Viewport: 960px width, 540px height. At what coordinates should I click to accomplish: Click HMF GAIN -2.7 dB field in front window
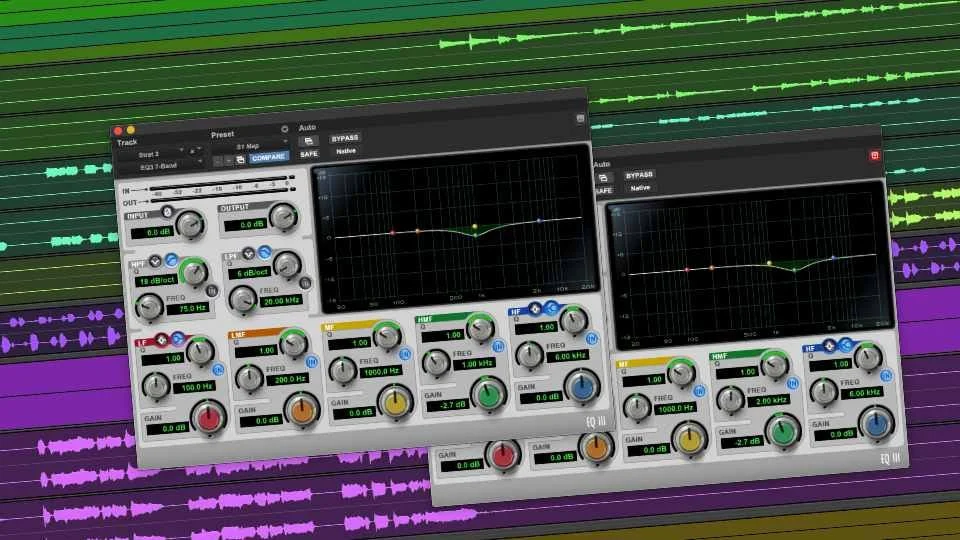[450, 405]
